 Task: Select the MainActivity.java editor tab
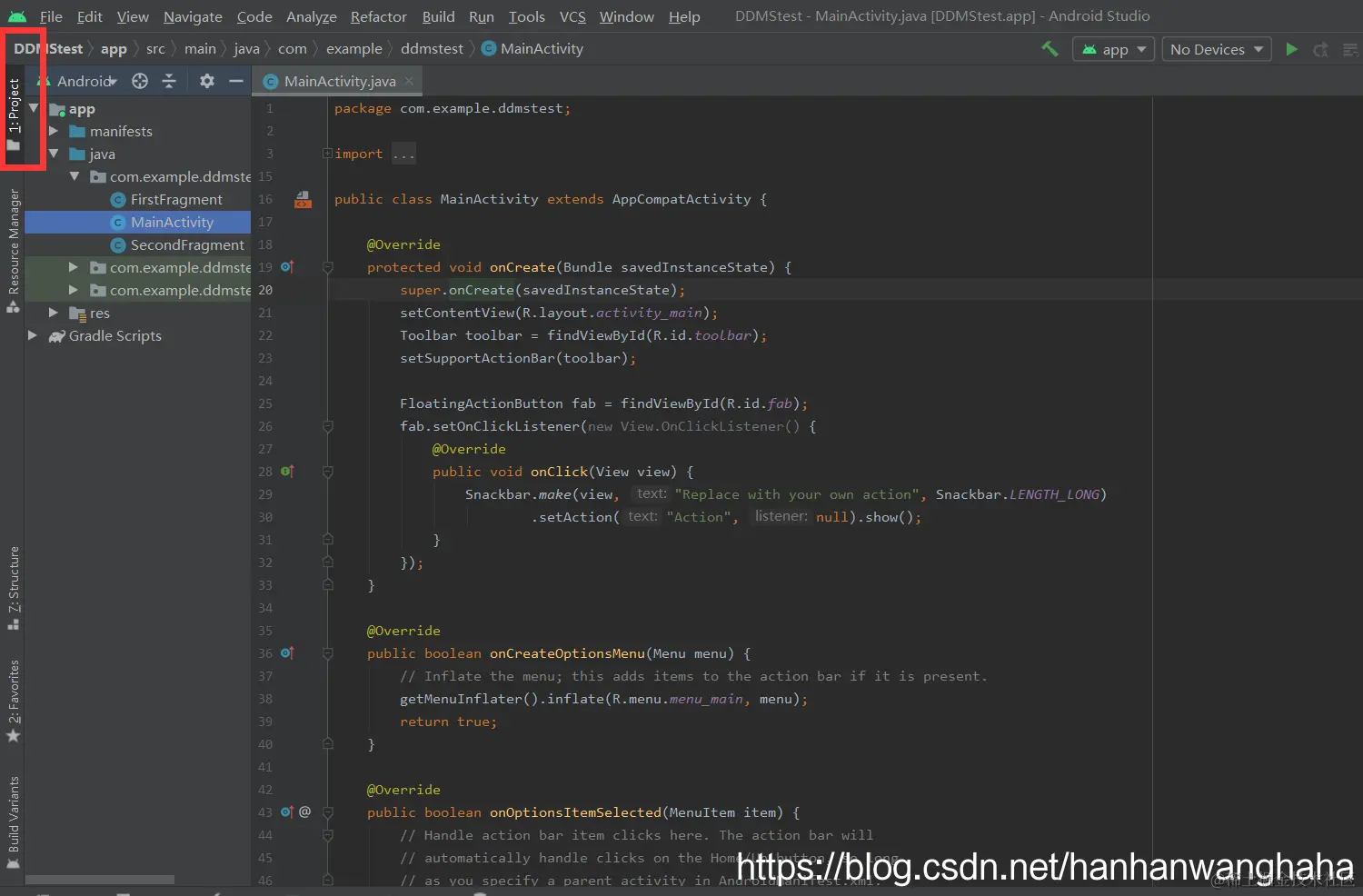[x=338, y=81]
